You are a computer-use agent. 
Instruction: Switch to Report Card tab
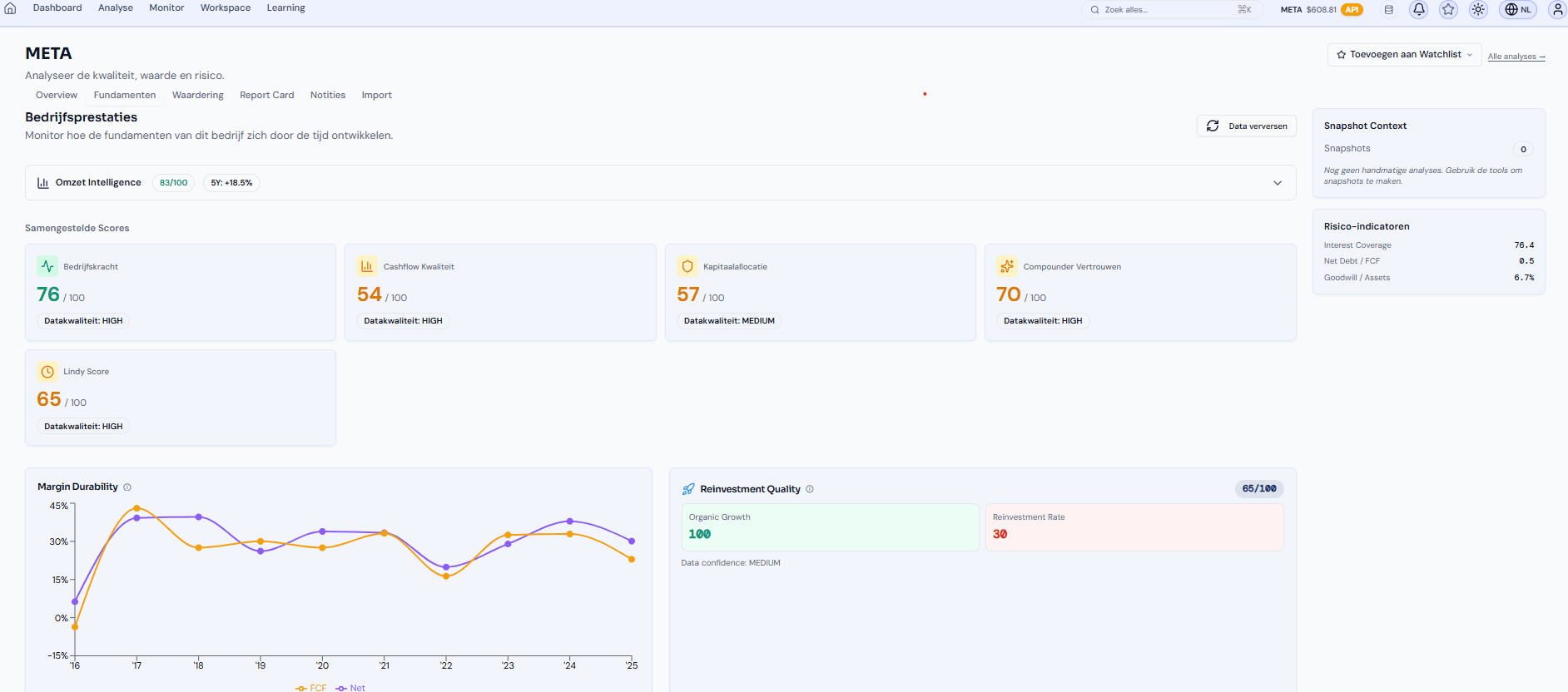(267, 95)
